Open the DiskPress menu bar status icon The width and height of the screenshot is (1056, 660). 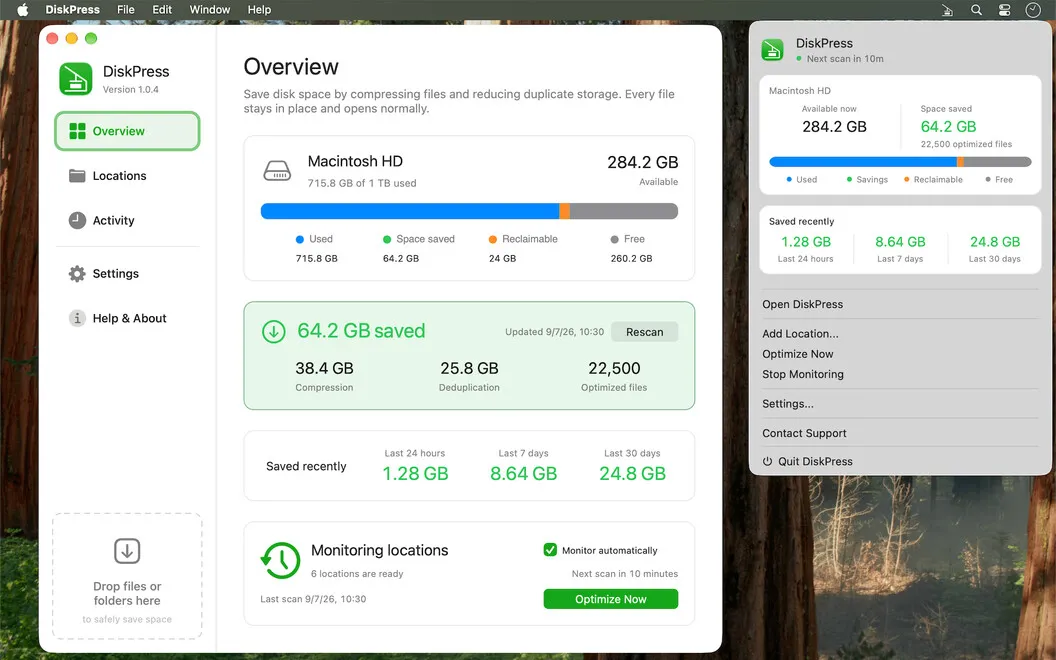(x=947, y=9)
